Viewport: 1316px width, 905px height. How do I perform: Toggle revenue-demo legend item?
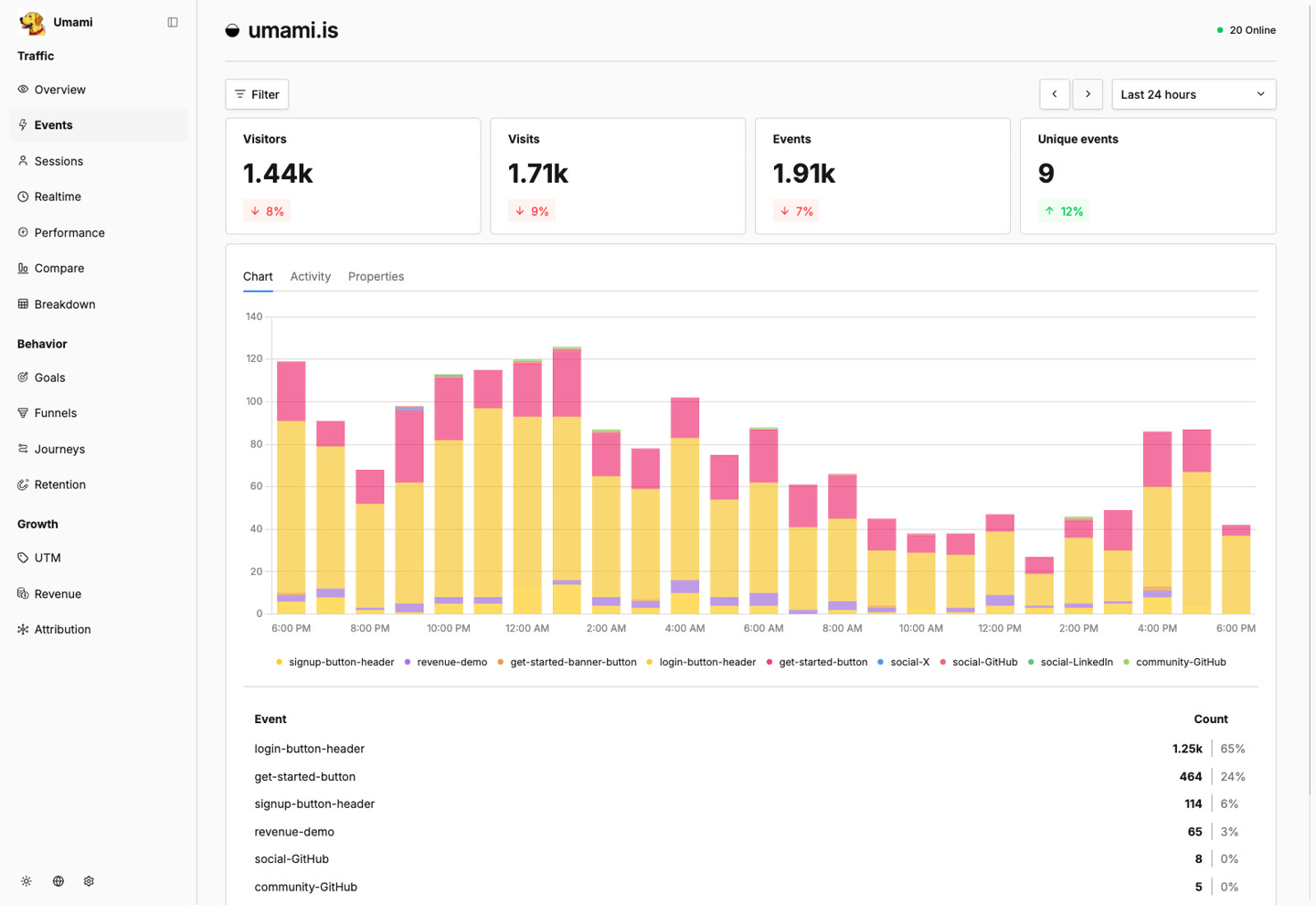446,662
